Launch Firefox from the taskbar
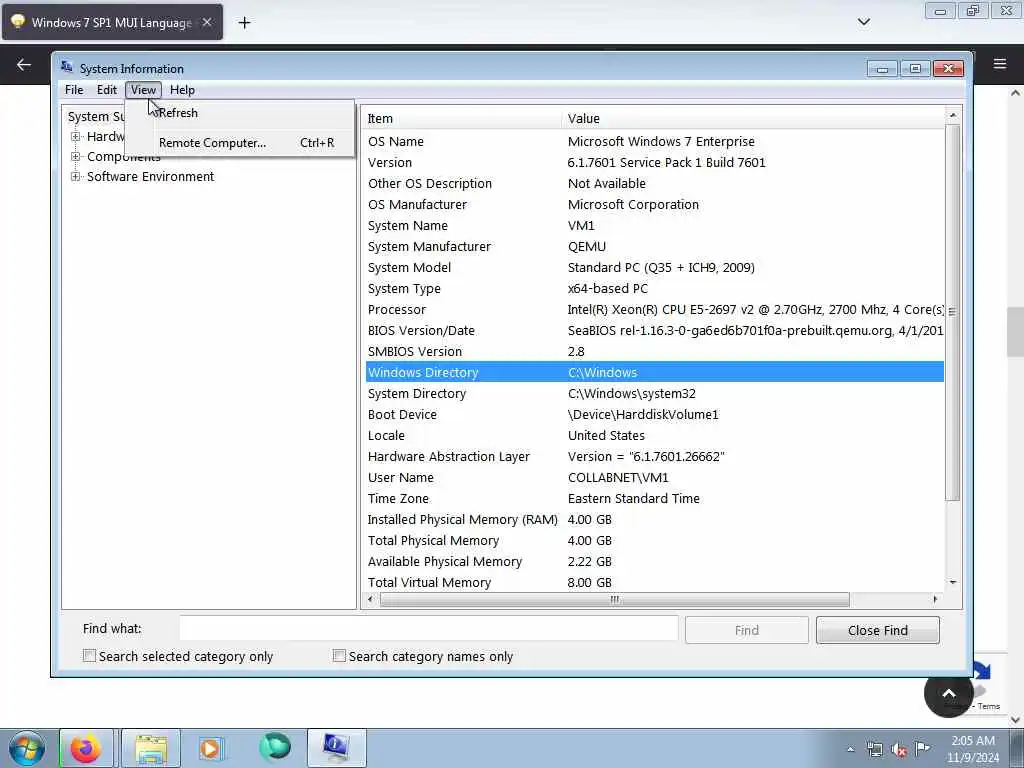The image size is (1024, 768). [86, 748]
